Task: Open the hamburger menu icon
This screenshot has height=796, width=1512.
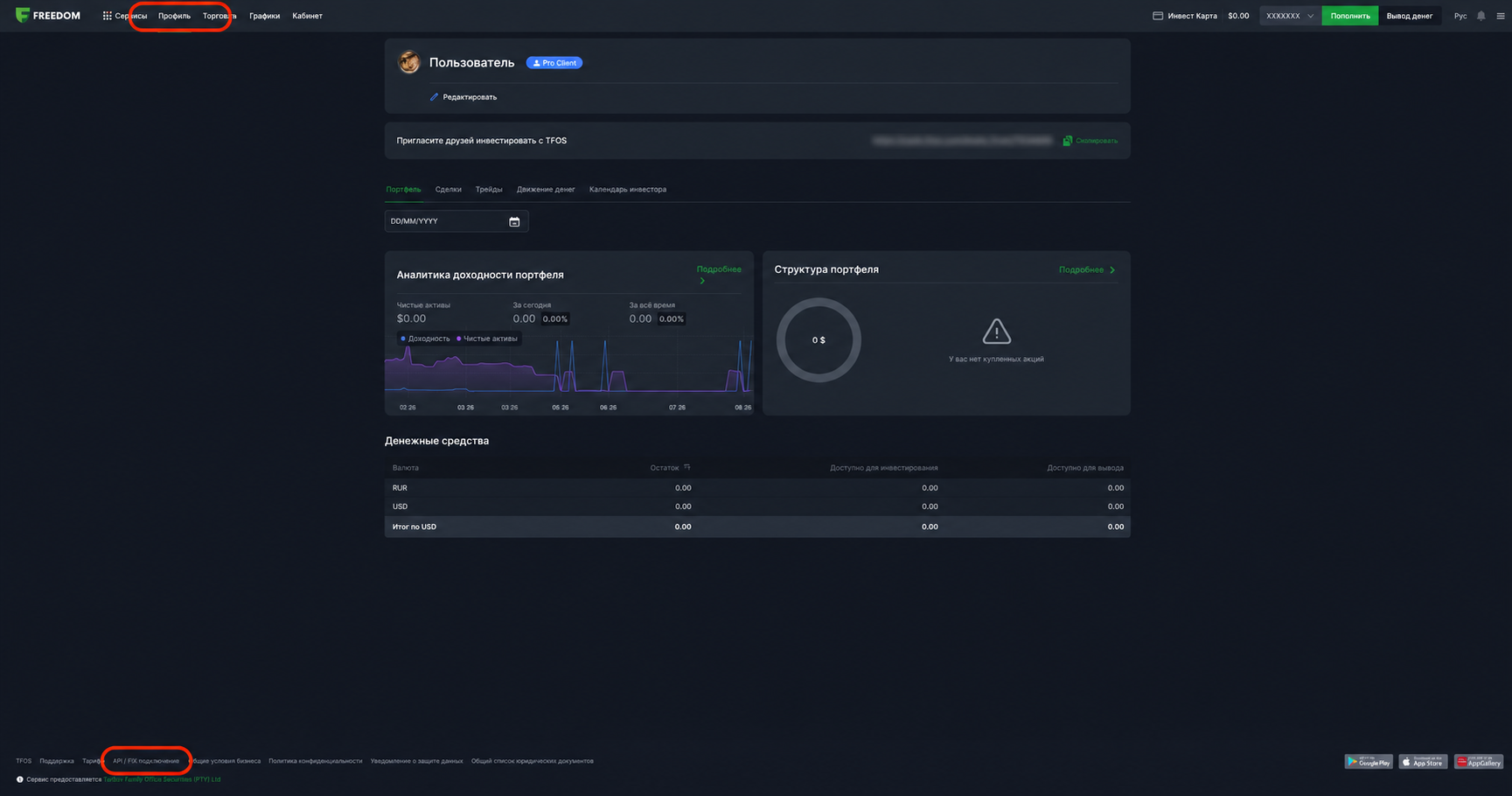Action: 1501,16
